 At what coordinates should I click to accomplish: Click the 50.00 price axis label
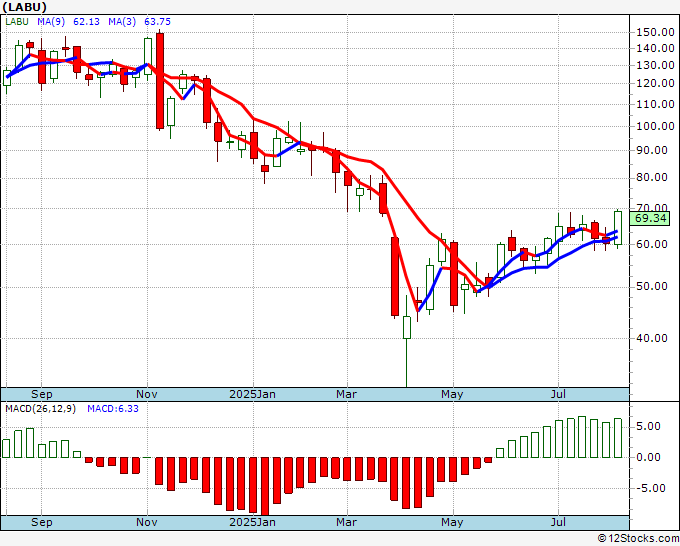click(652, 286)
